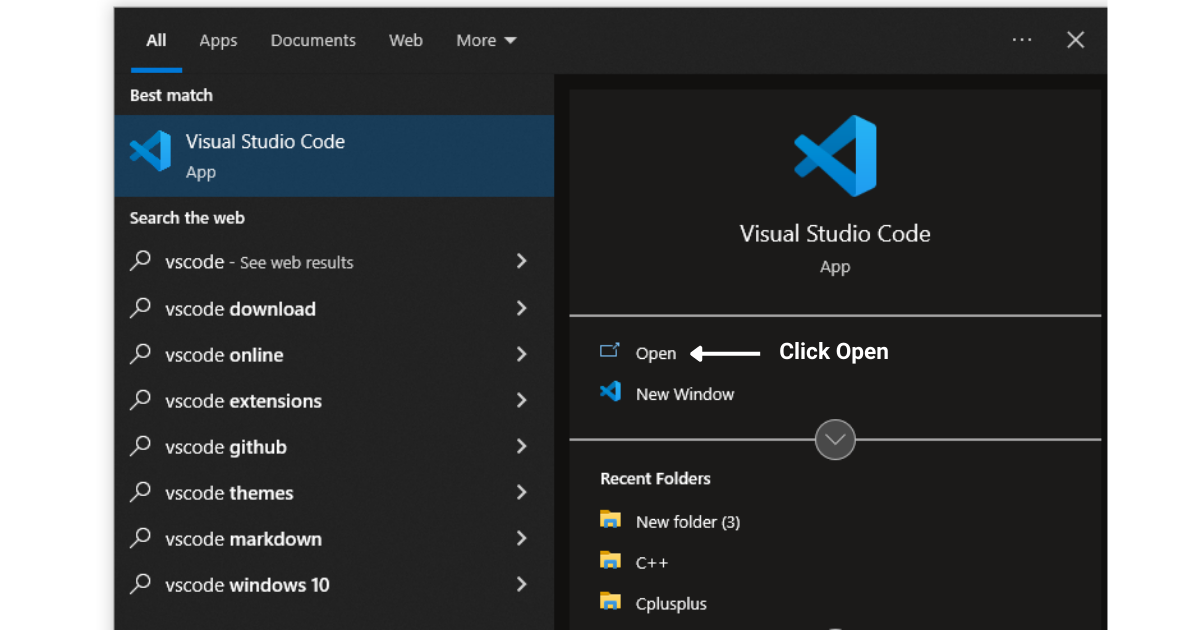This screenshot has width=1200, height=630.
Task: Click Visual Studio Code title in details pane
Action: (x=835, y=234)
